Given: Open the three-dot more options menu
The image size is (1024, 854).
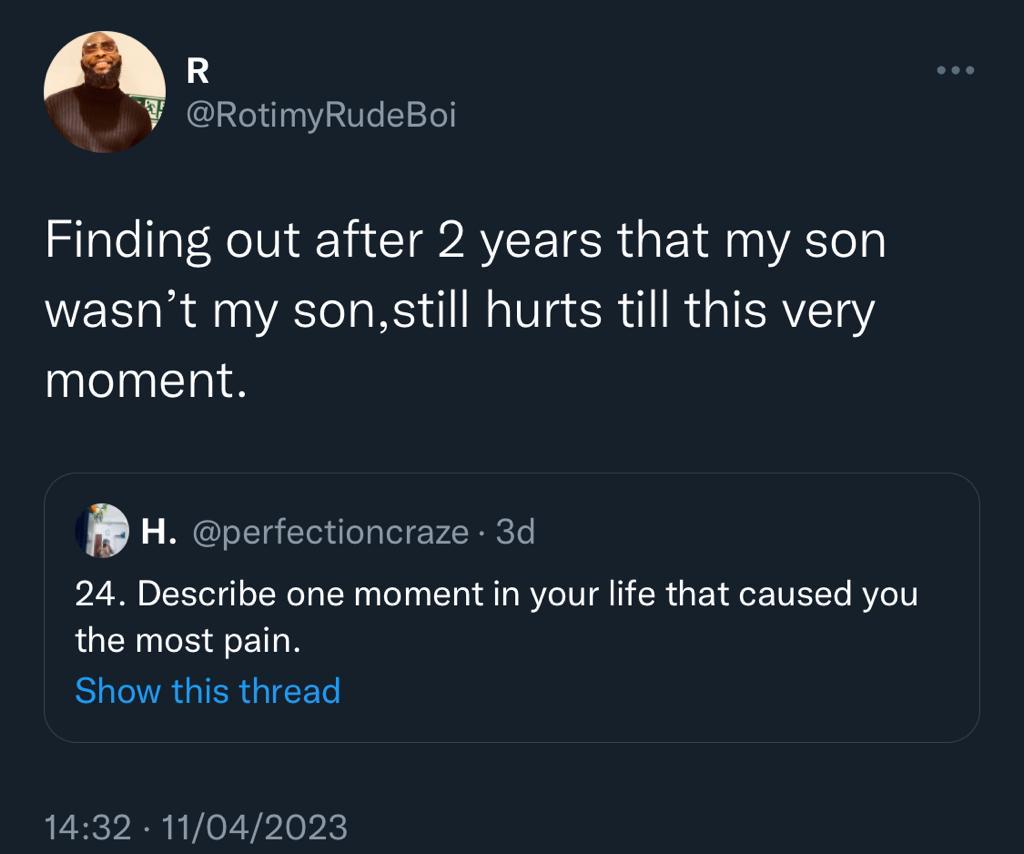Looking at the screenshot, I should [x=955, y=71].
